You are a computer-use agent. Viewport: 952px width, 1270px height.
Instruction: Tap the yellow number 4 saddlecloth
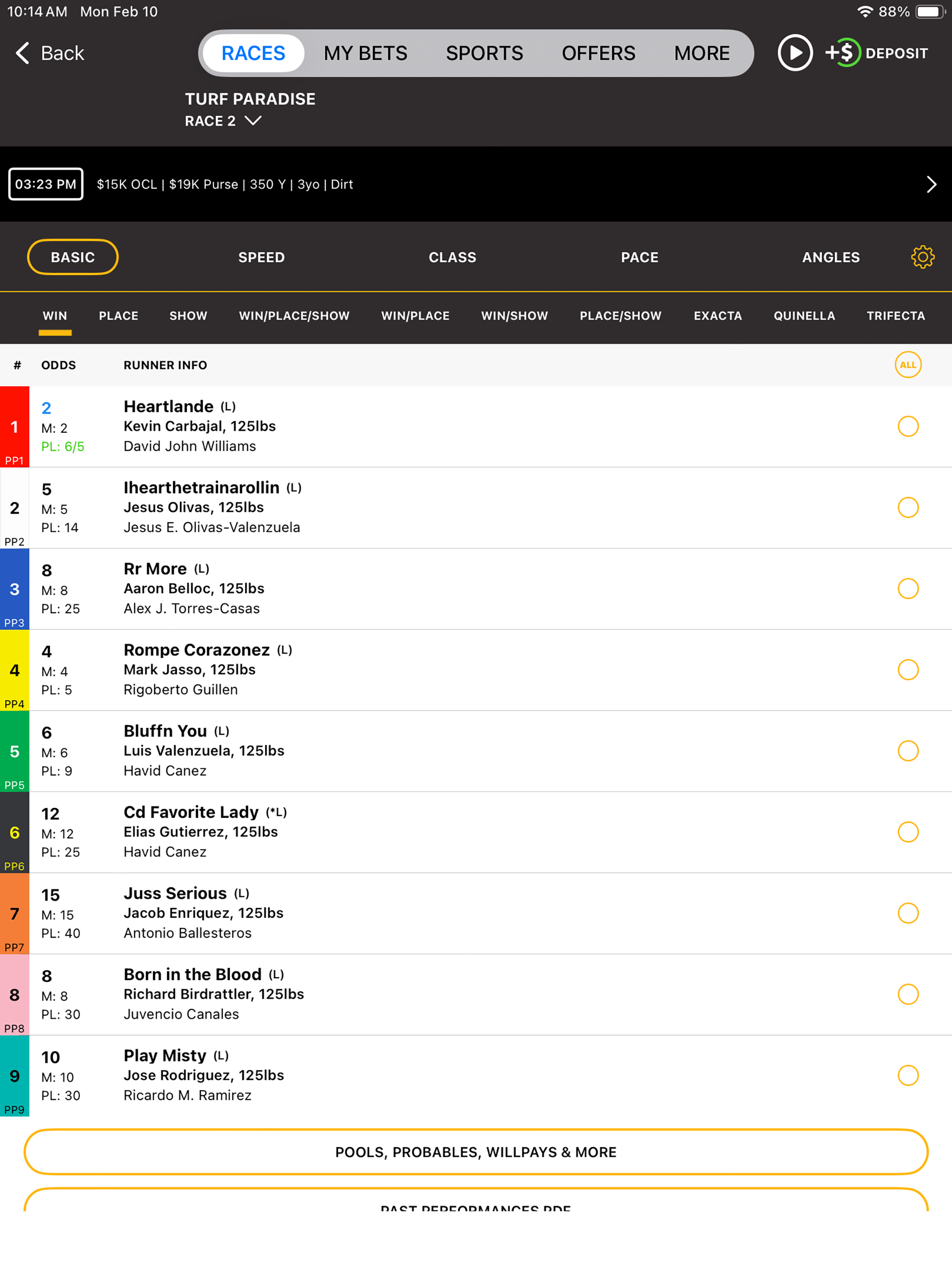[x=14, y=670]
